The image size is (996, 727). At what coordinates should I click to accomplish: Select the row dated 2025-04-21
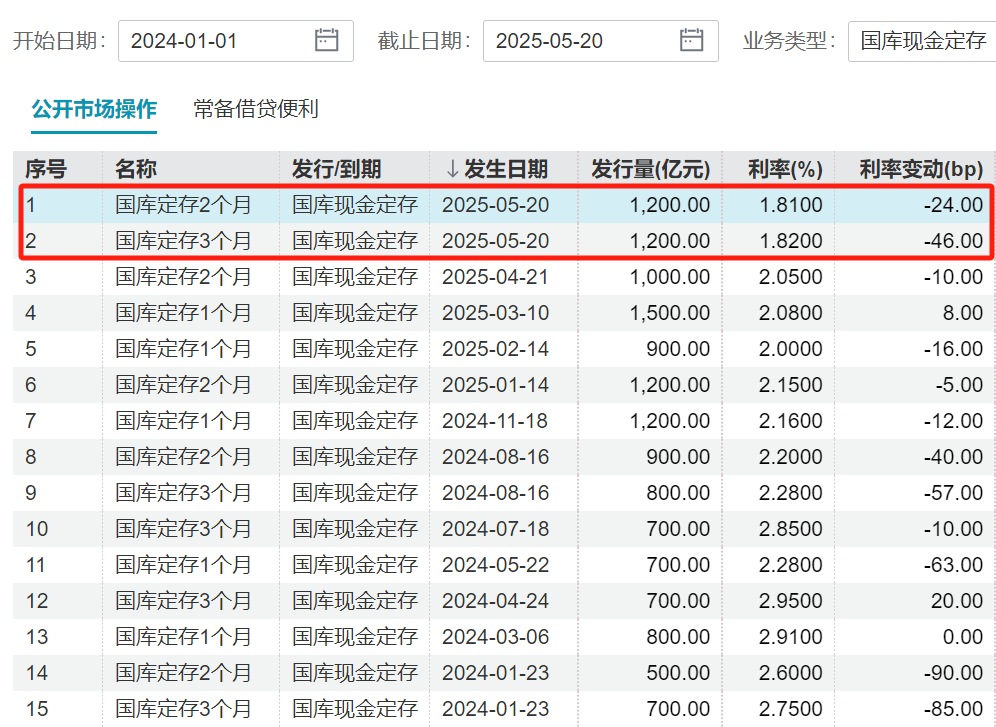(495, 277)
